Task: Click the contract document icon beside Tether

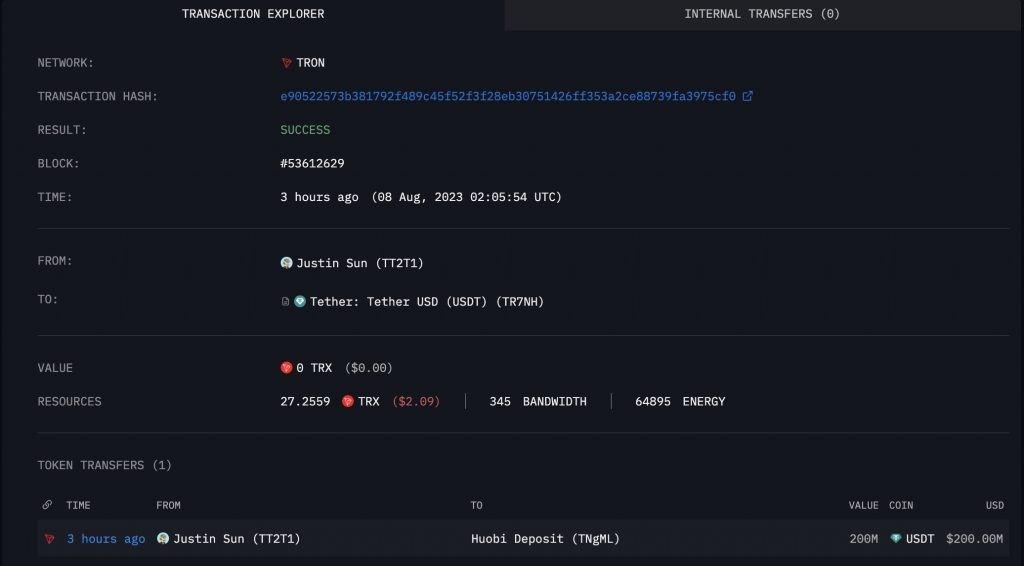Action: coord(285,302)
